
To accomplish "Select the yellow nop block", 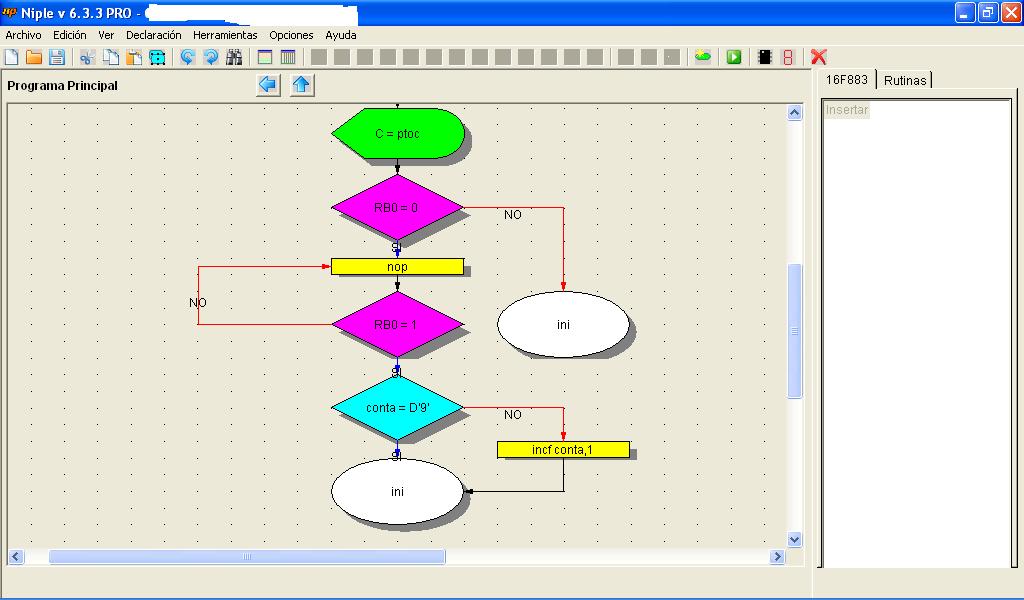I will (x=397, y=266).
